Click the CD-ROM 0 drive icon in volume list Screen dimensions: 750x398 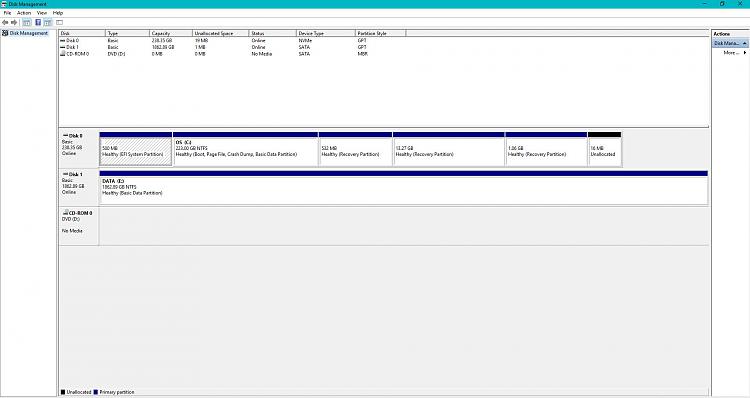(63, 54)
